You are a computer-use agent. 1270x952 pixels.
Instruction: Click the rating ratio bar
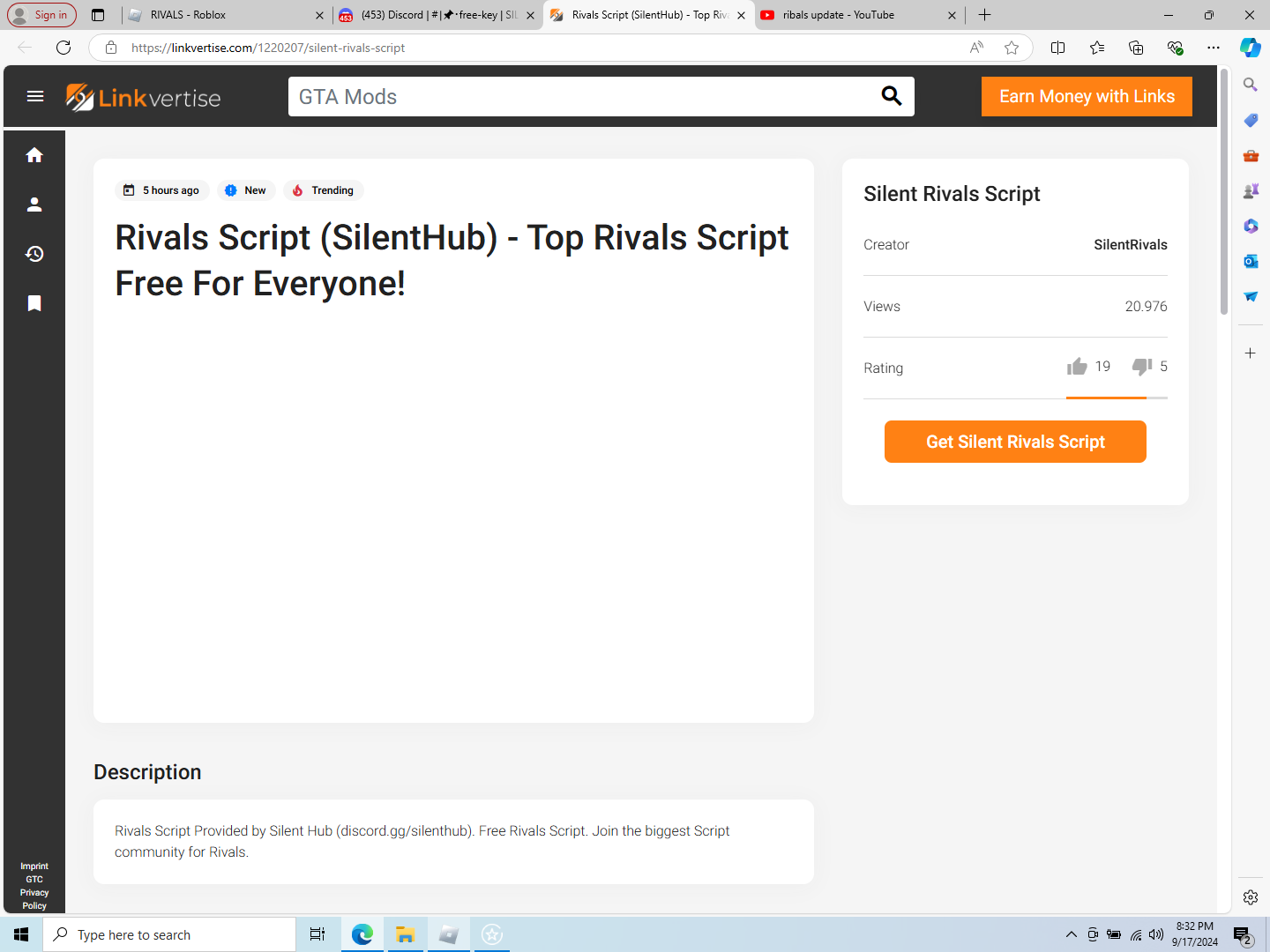1117,398
